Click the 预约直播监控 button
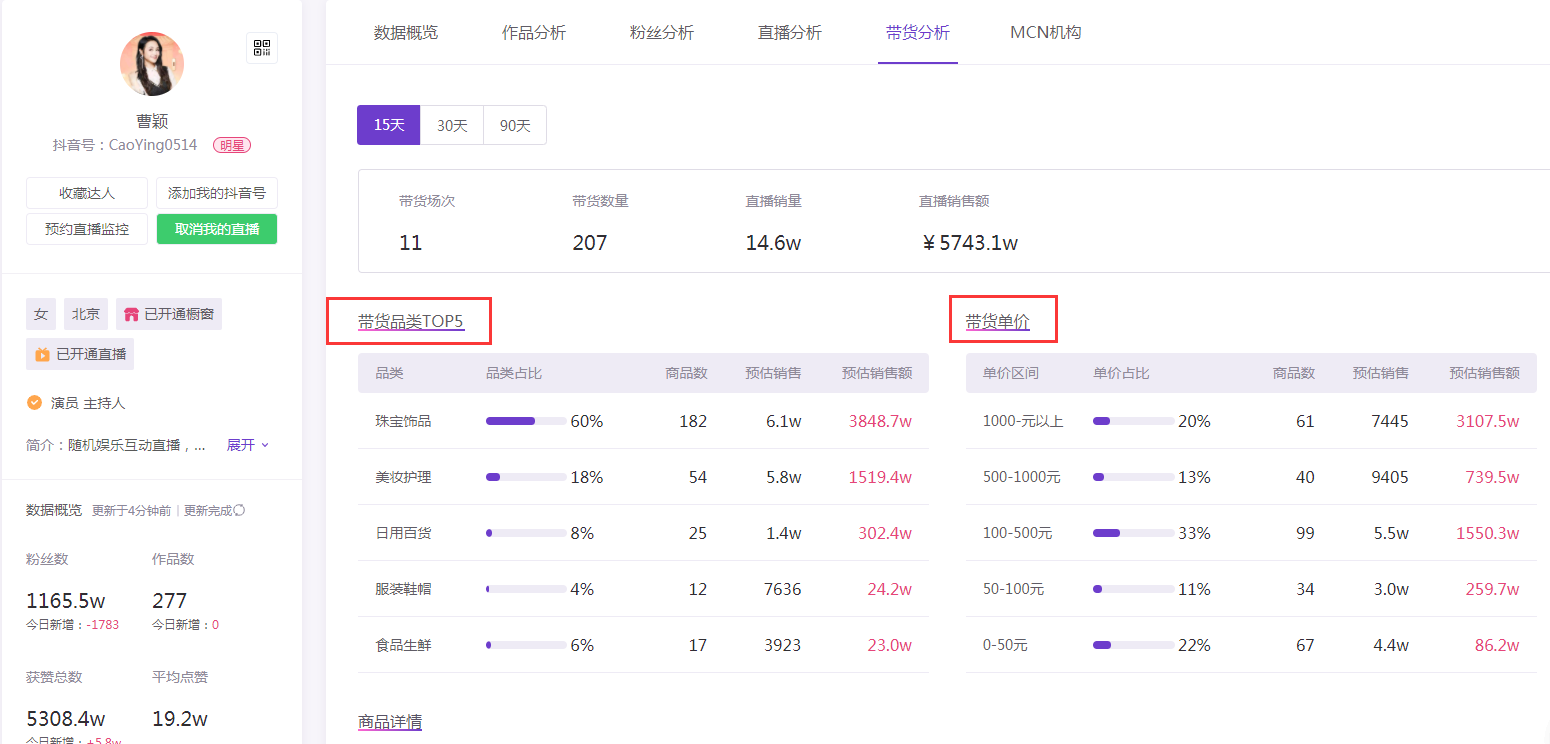Viewport: 1550px width, 744px height. coord(87,229)
